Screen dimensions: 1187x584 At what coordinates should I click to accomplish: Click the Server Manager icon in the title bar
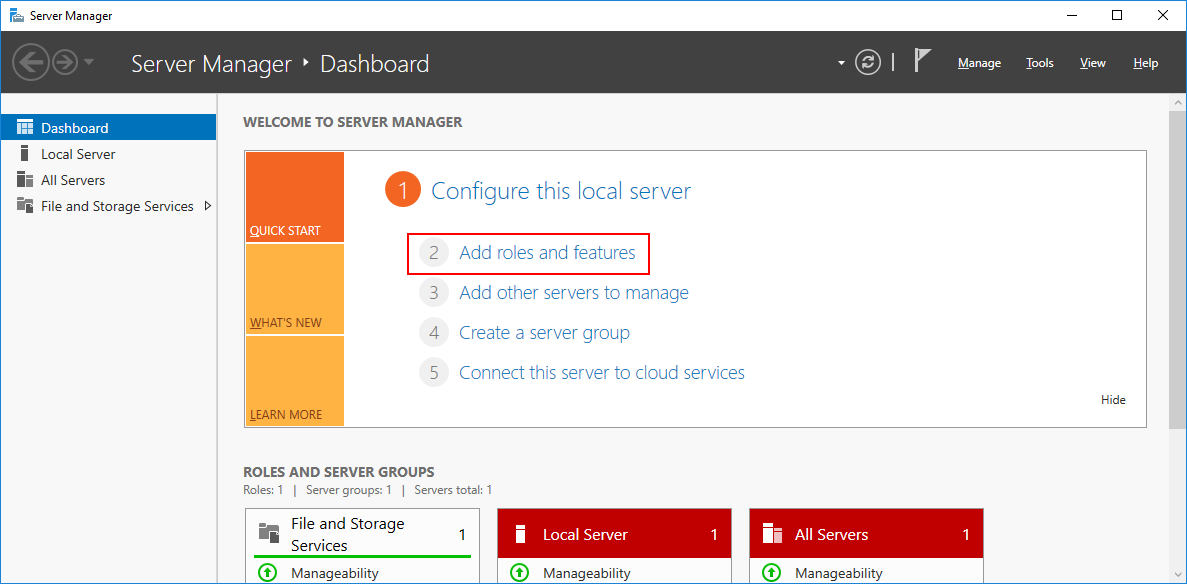coord(14,15)
